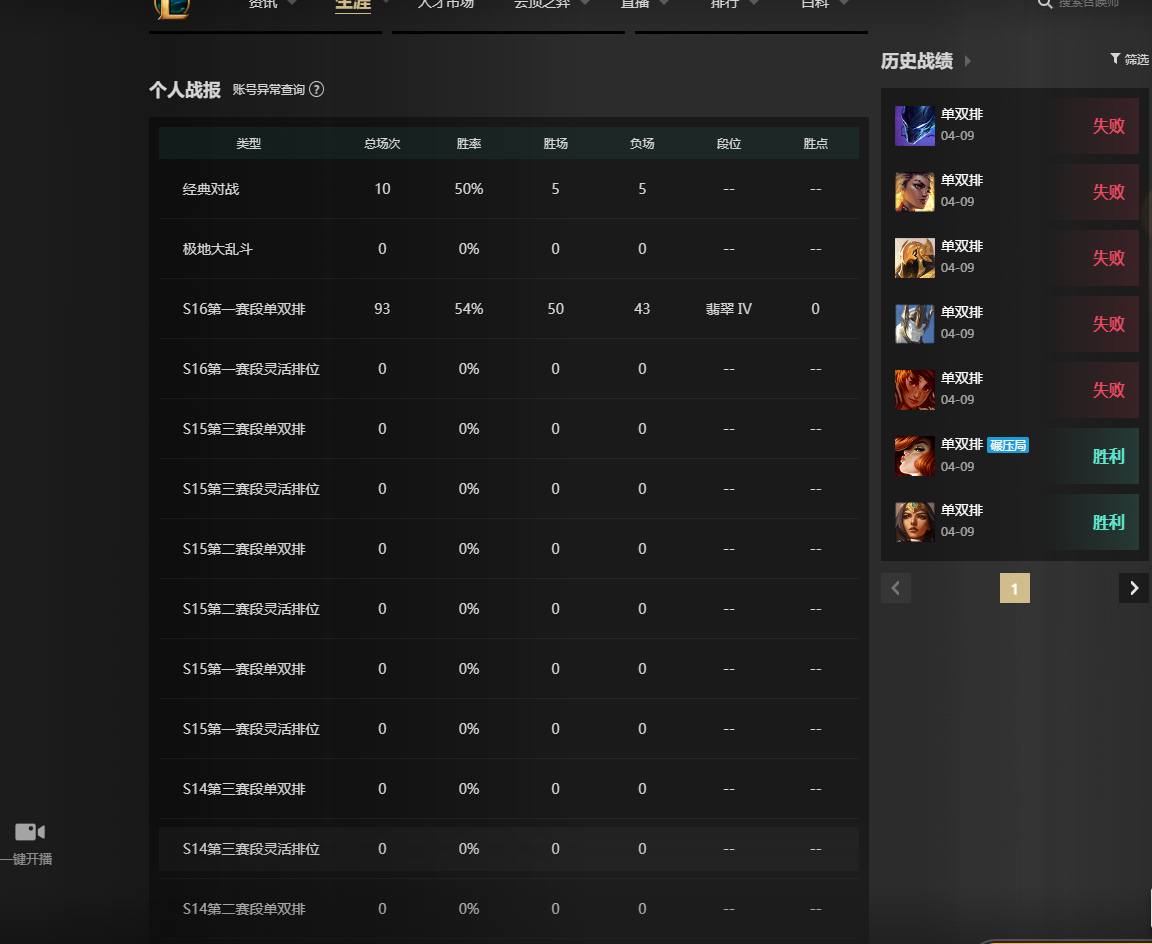Select the S16第一赛段单双排 table row

point(508,309)
